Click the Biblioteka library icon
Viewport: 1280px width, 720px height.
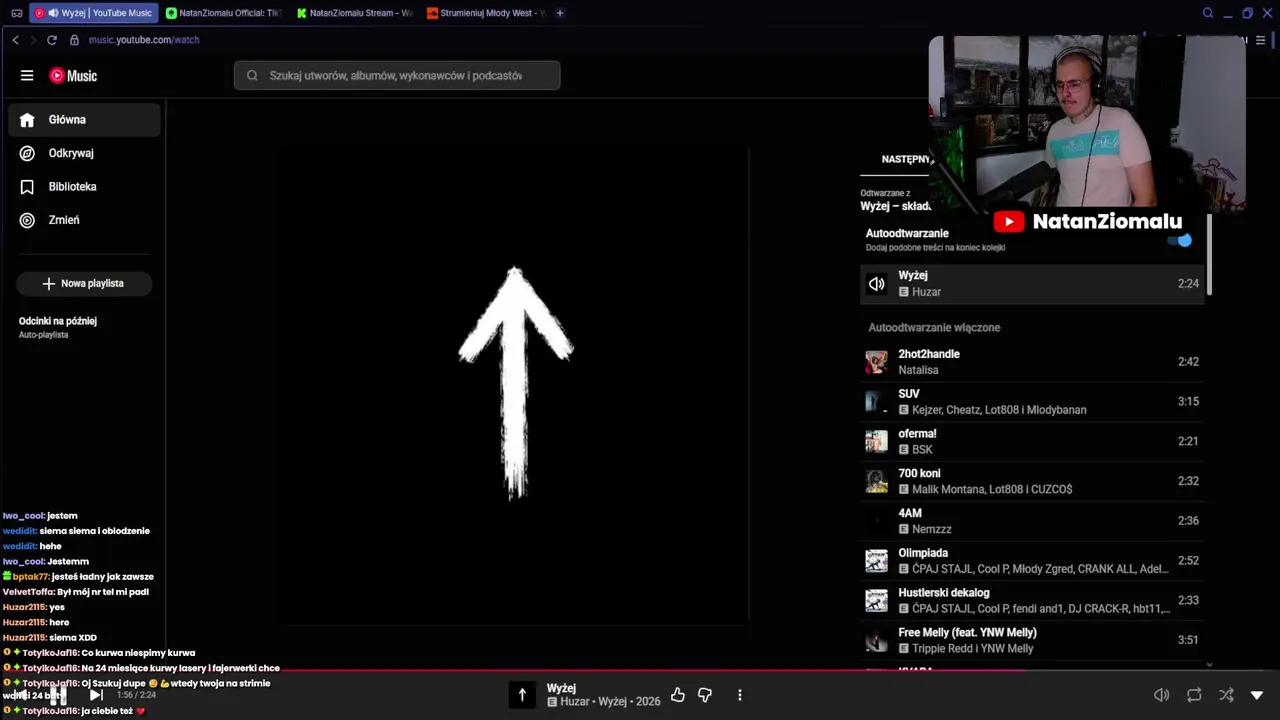[27, 187]
